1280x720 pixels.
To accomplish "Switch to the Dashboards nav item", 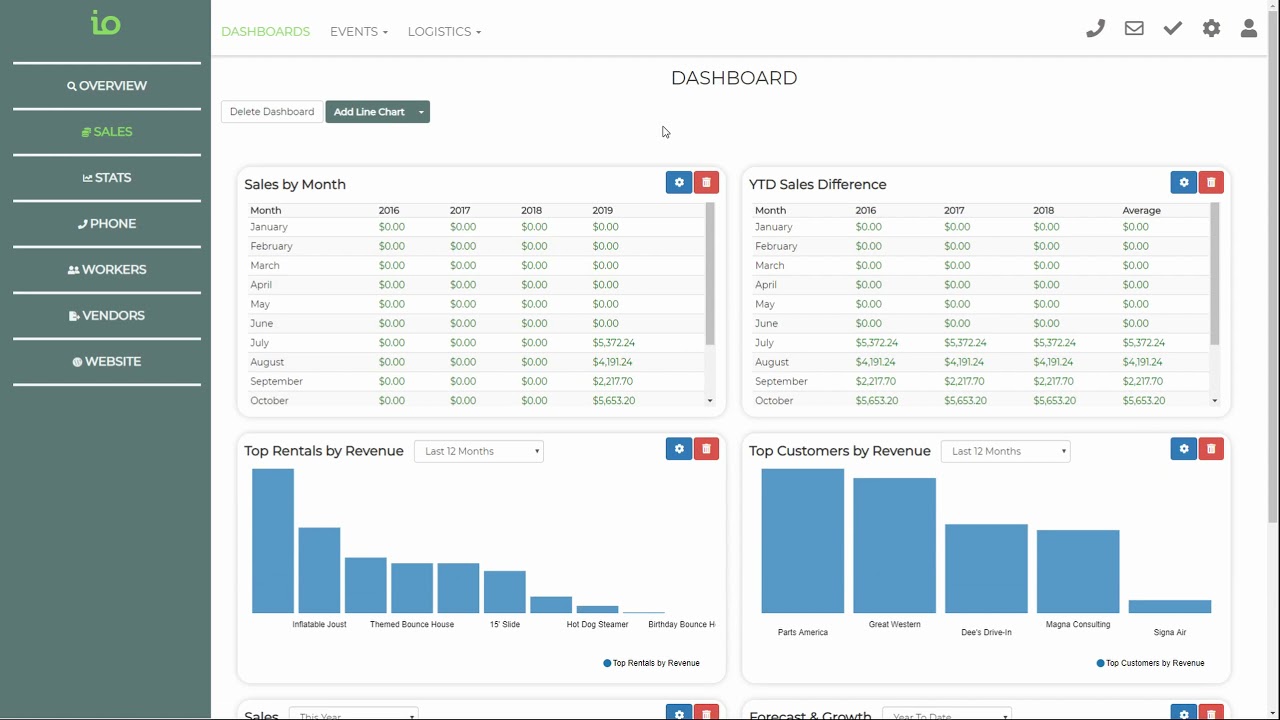I will pyautogui.click(x=265, y=32).
